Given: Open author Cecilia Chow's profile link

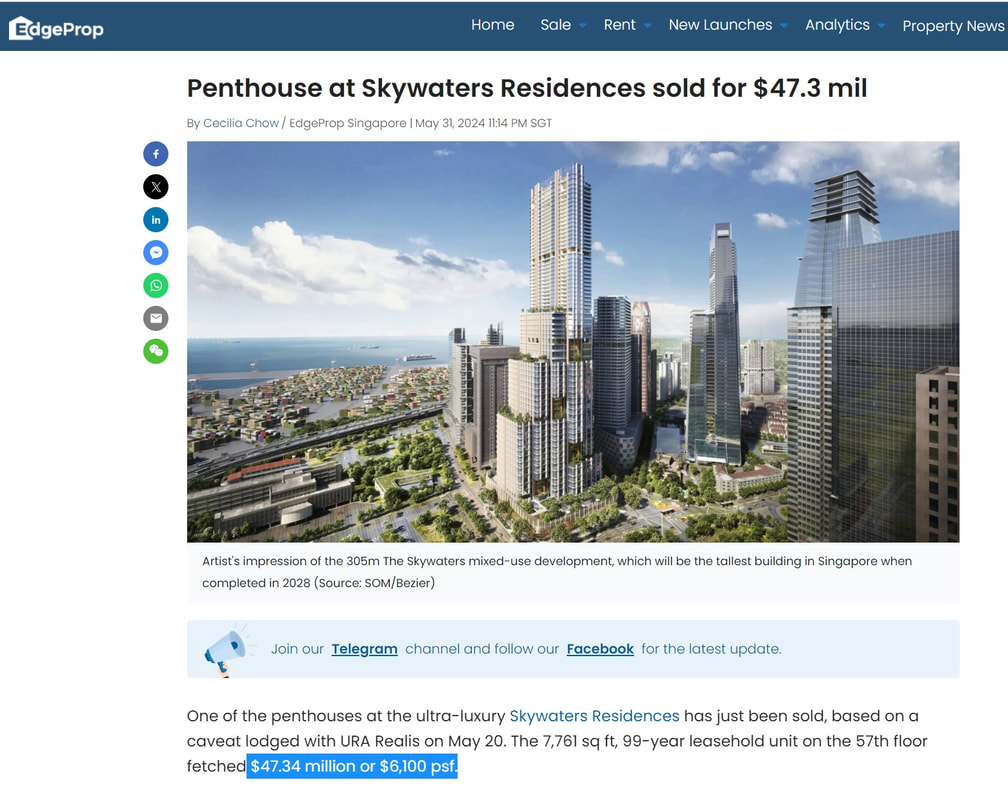Looking at the screenshot, I should point(241,123).
